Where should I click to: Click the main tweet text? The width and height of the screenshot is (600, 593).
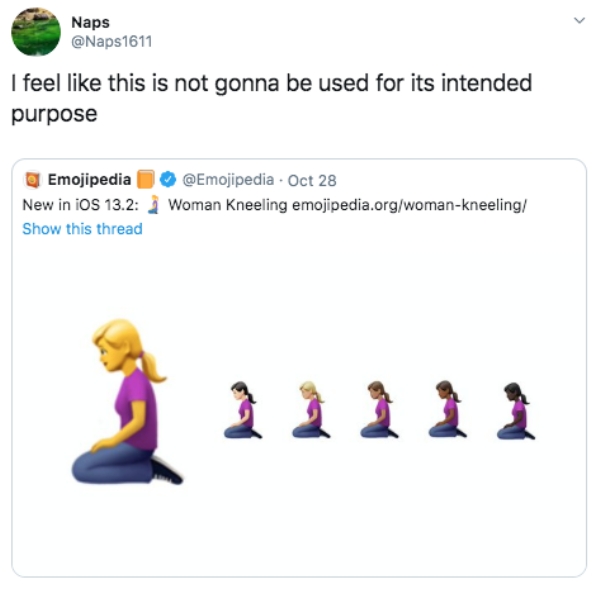pyautogui.click(x=272, y=98)
